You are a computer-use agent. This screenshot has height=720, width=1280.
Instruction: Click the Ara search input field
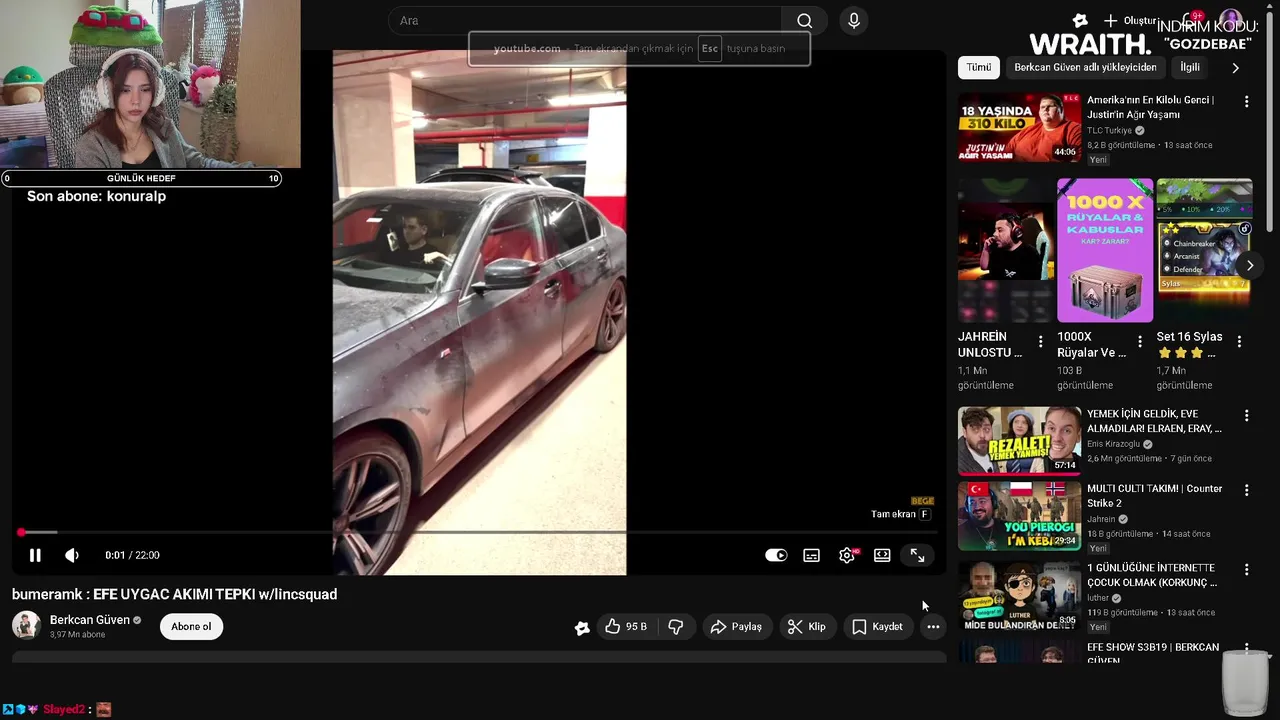(585, 21)
